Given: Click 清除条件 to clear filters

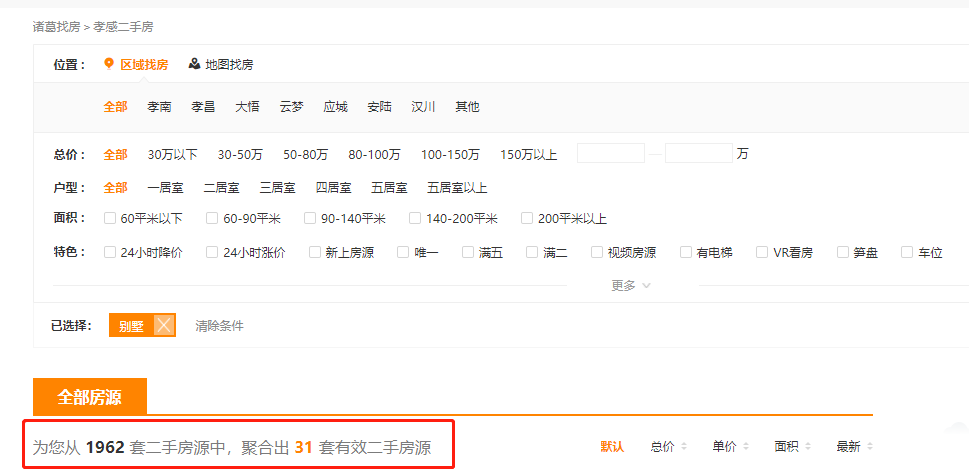Looking at the screenshot, I should tap(219, 326).
